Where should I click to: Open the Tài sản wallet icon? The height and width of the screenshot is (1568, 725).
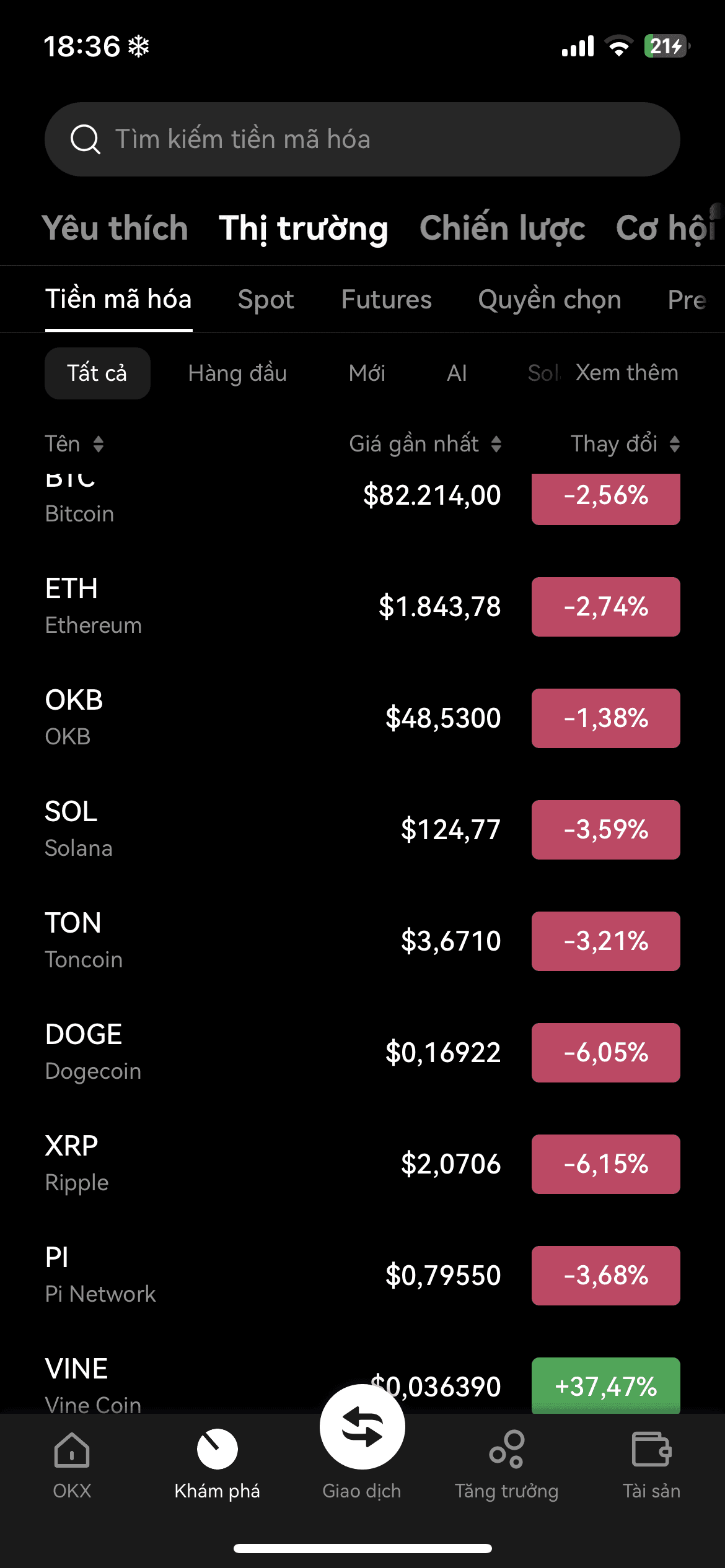[651, 1450]
